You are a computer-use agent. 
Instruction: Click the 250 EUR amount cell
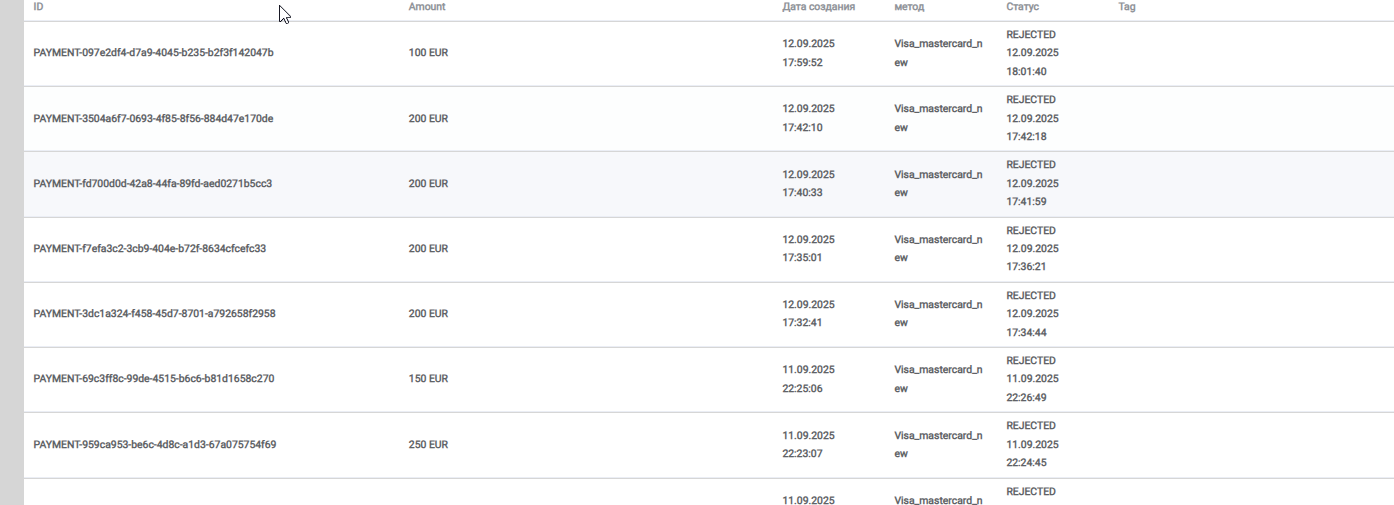point(428,445)
